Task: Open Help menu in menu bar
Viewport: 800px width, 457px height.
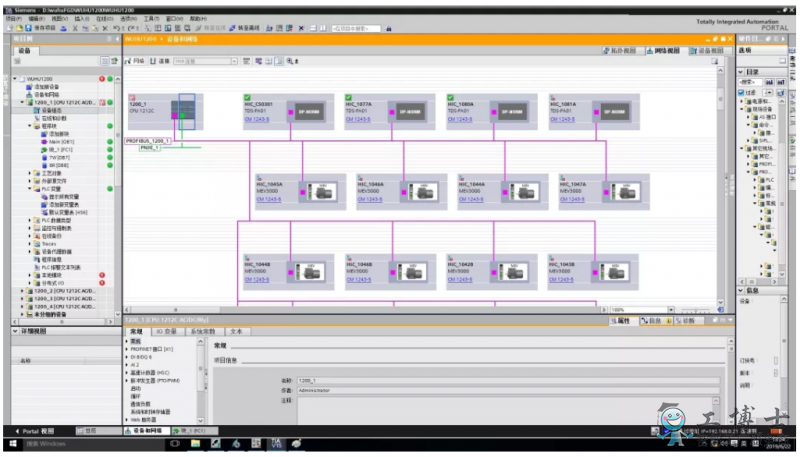Action: (x=198, y=18)
